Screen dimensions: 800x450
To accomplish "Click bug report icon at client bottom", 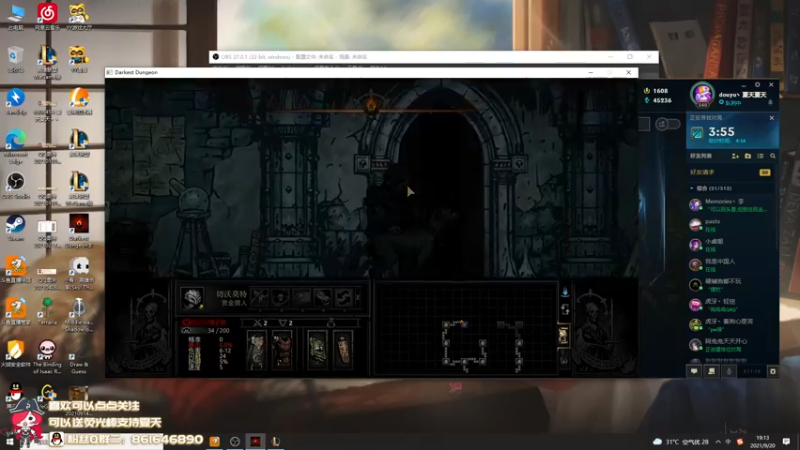I will [x=772, y=371].
